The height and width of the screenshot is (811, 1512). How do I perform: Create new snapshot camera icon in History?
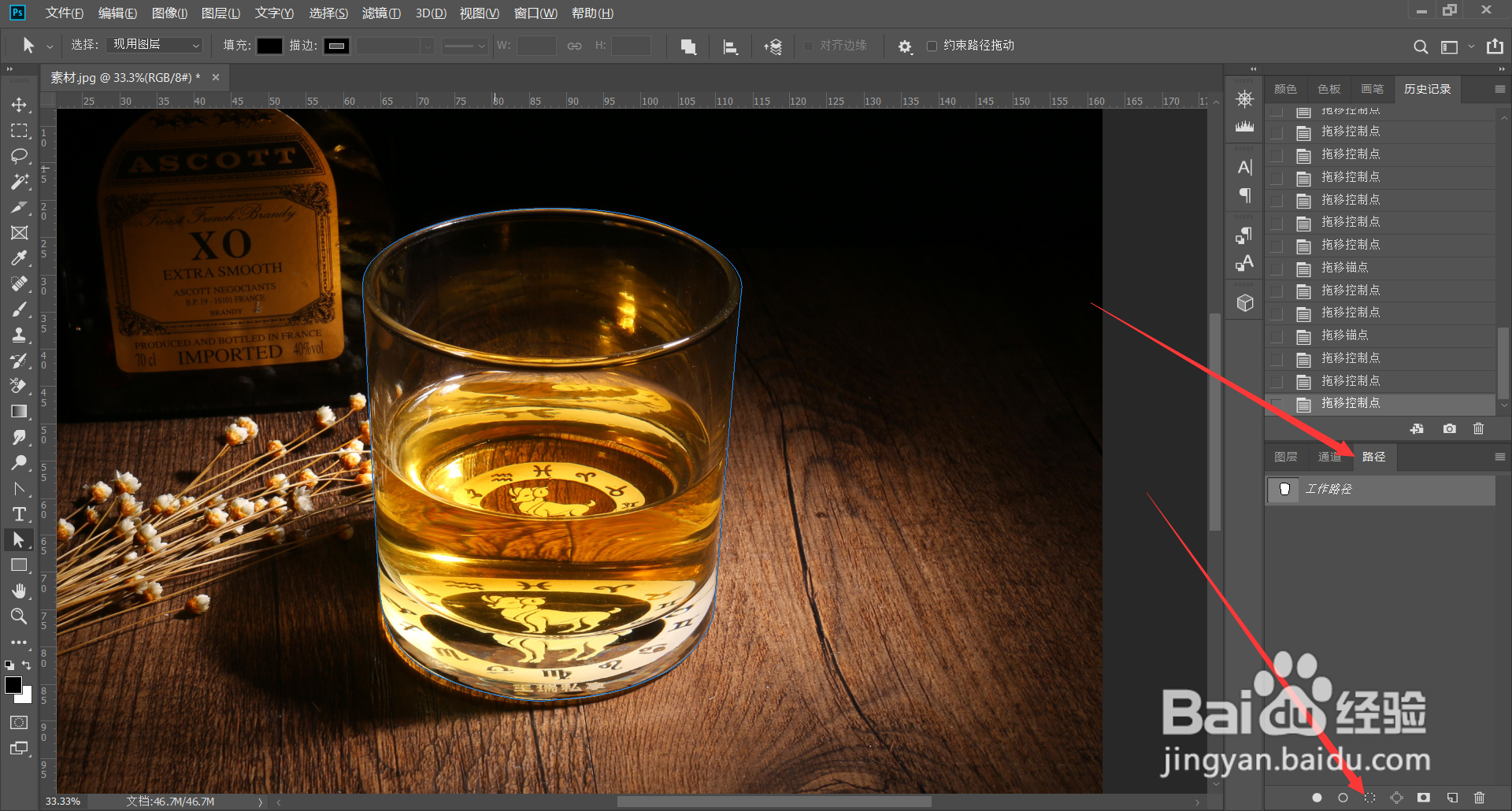pyautogui.click(x=1449, y=429)
